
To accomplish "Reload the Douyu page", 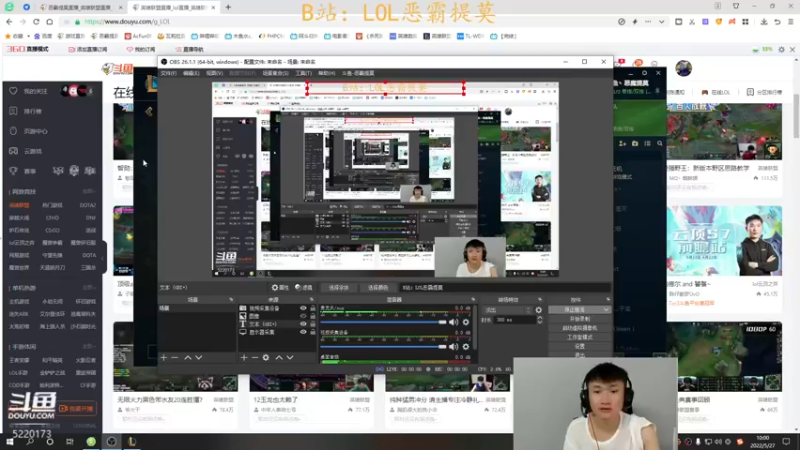I will coord(36,21).
